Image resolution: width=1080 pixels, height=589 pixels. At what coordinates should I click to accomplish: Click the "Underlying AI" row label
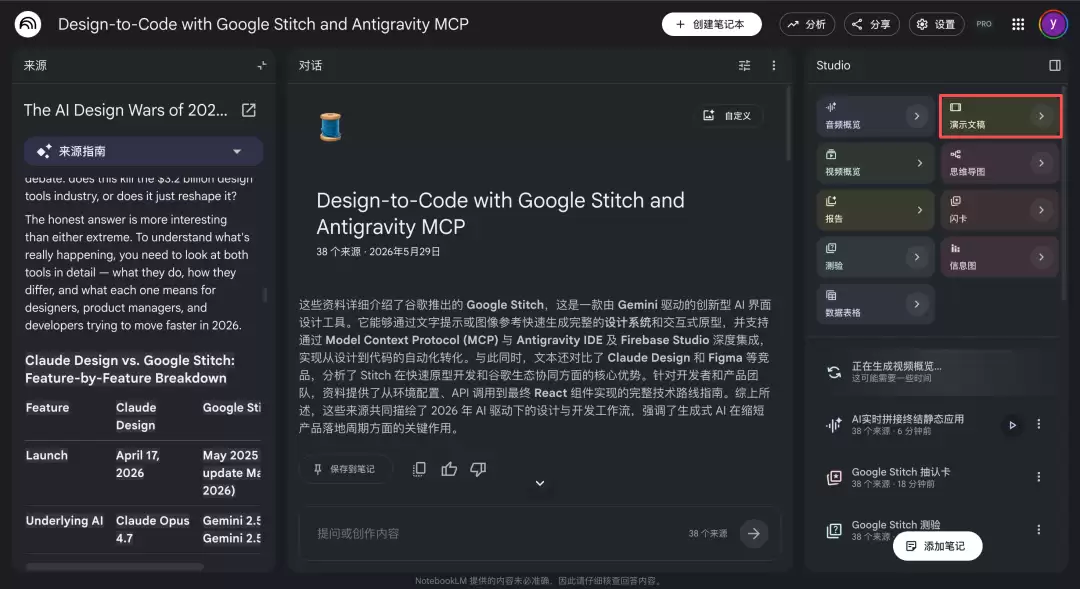(x=64, y=521)
